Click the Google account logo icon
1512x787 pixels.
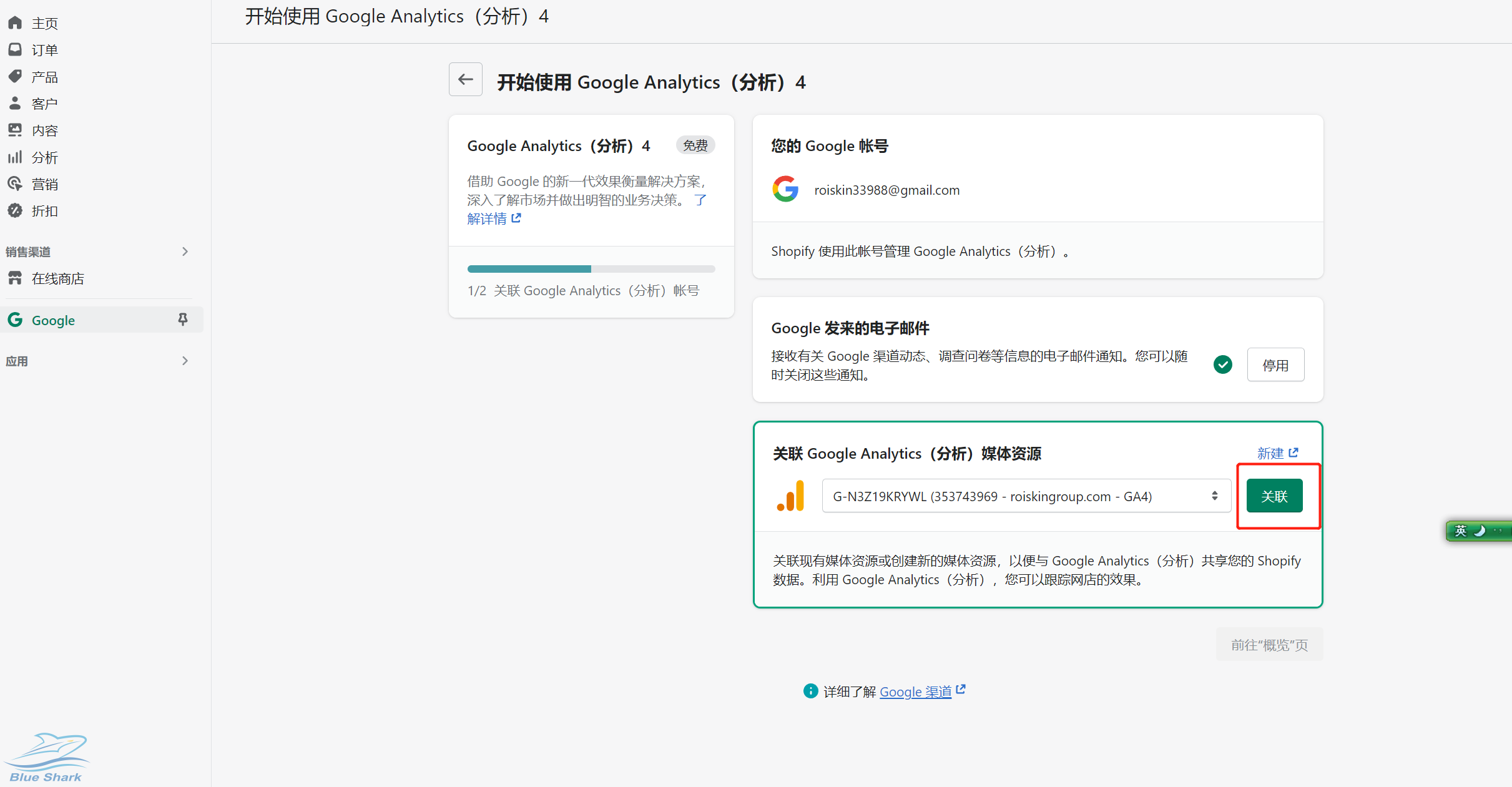click(x=785, y=189)
